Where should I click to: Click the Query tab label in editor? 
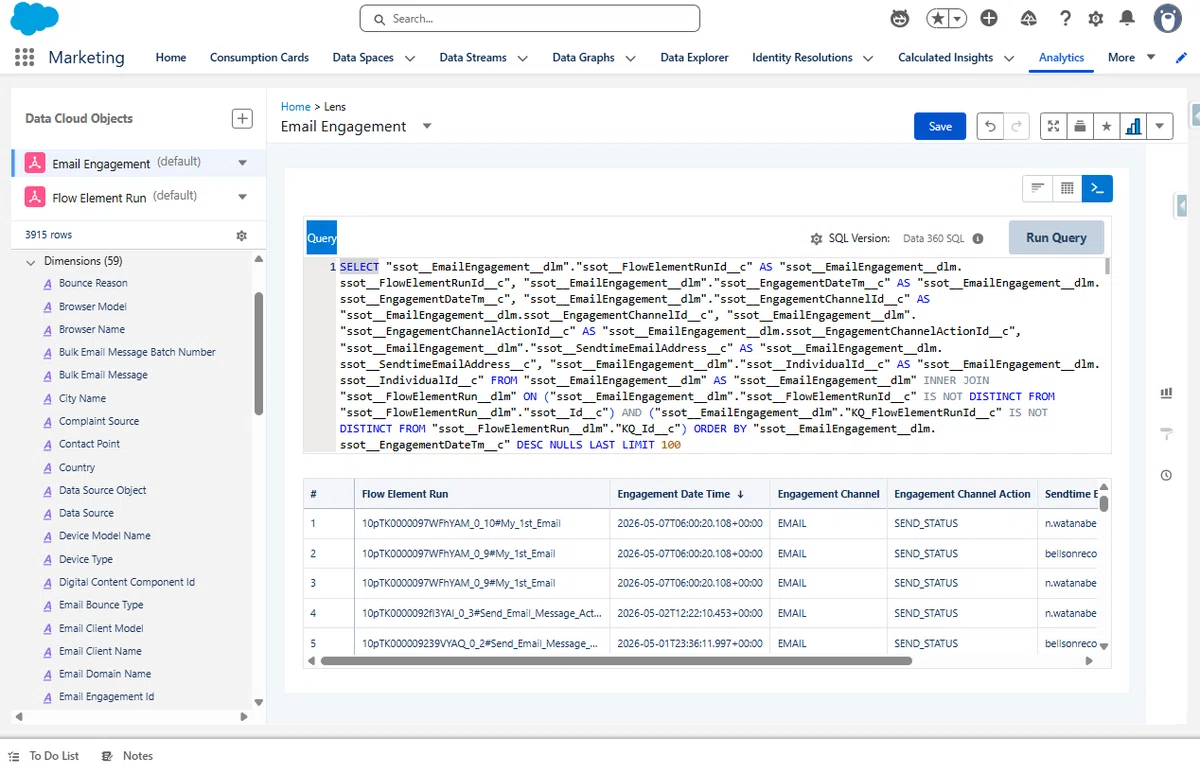[x=321, y=238]
